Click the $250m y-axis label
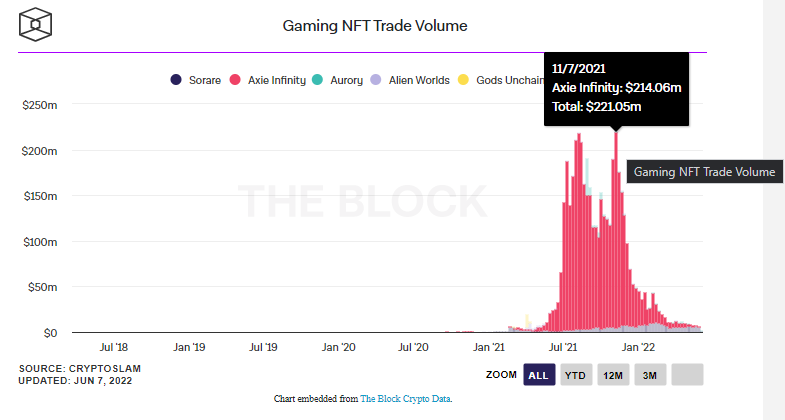This screenshot has height=420, width=785. pos(39,105)
